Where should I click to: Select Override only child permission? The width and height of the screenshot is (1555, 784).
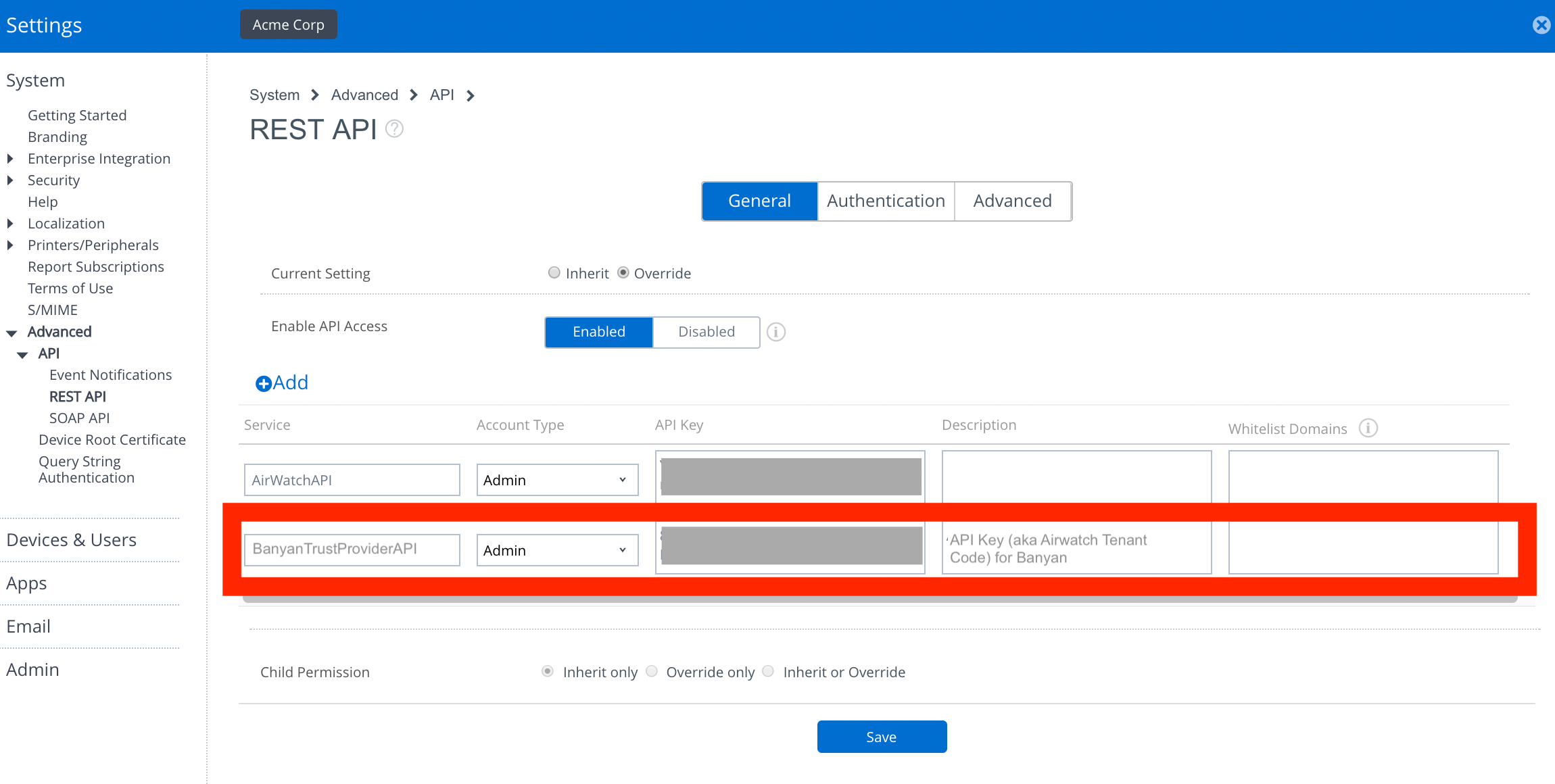(x=652, y=671)
